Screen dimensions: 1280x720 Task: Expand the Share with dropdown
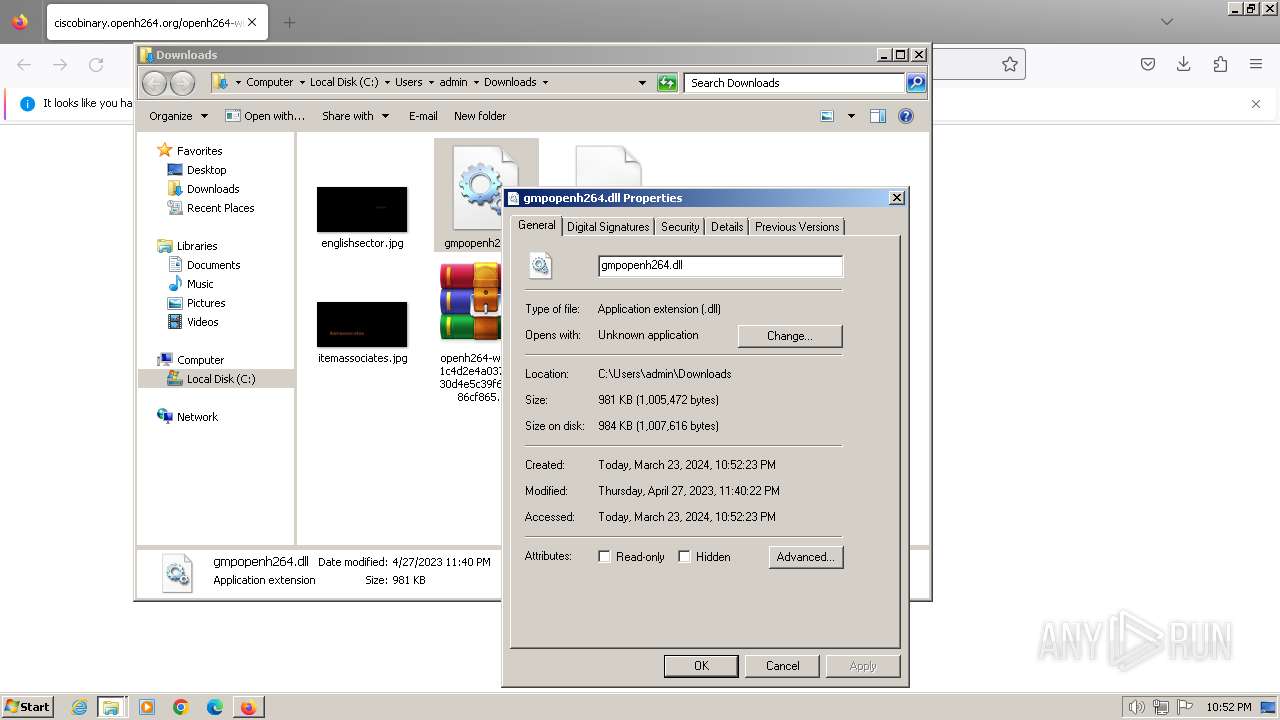tap(355, 116)
